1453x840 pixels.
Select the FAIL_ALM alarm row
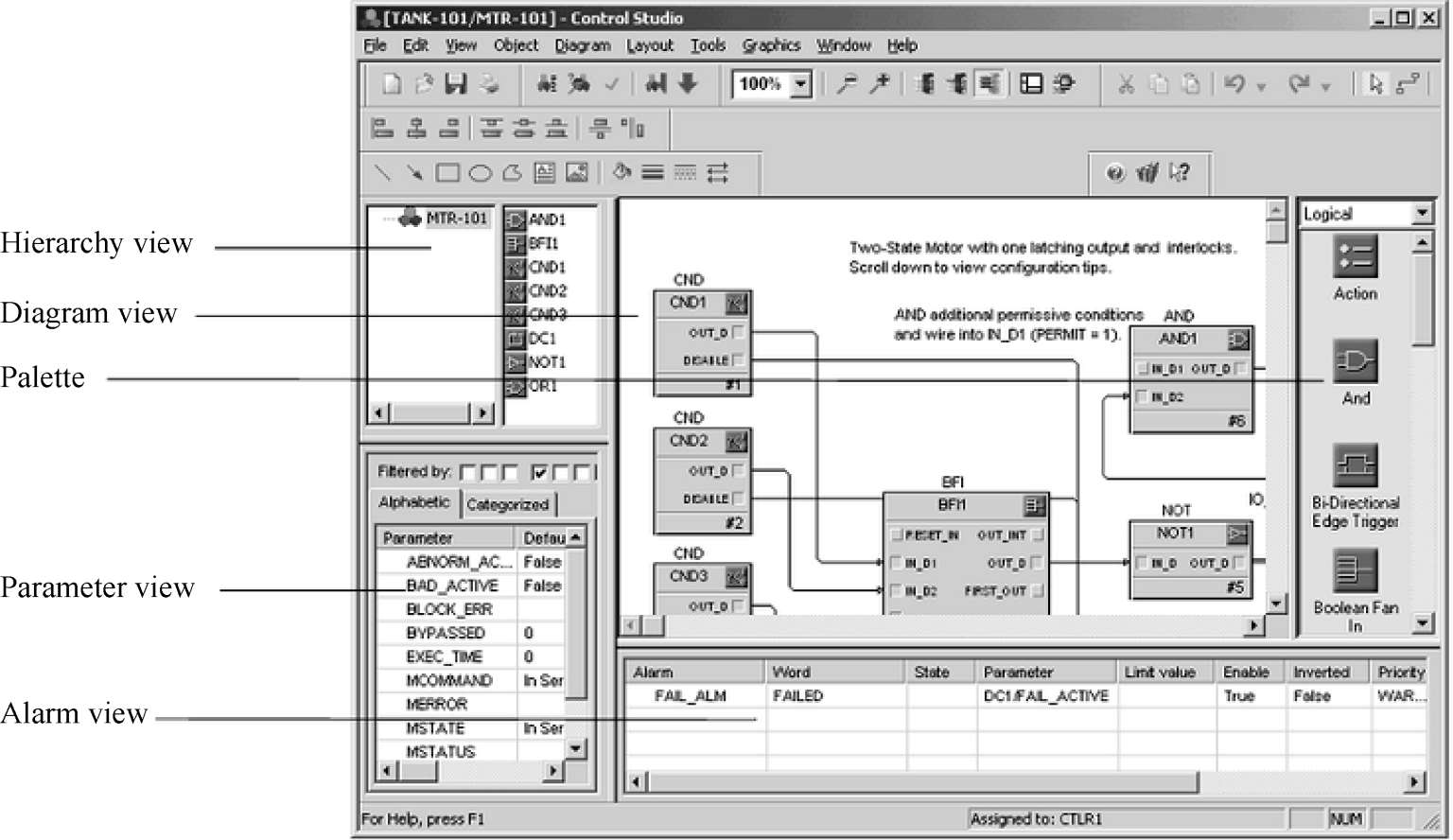point(691,695)
